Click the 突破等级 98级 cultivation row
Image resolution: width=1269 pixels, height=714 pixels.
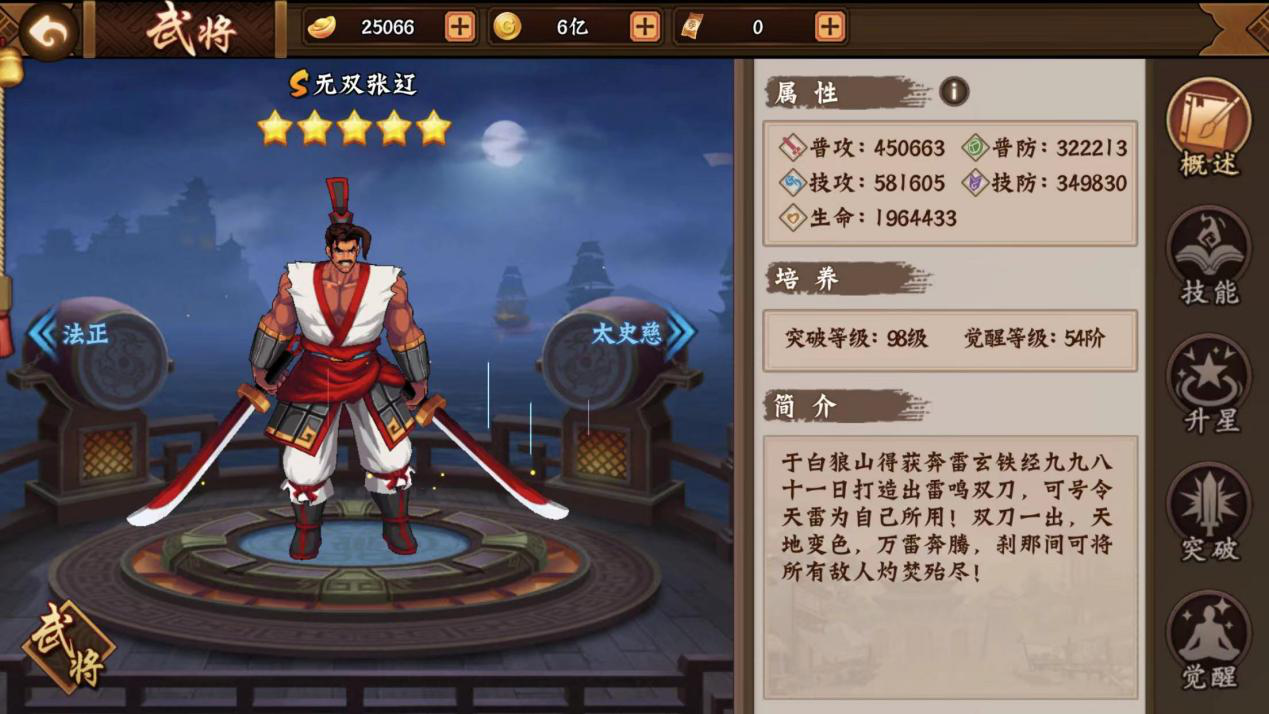click(x=950, y=339)
